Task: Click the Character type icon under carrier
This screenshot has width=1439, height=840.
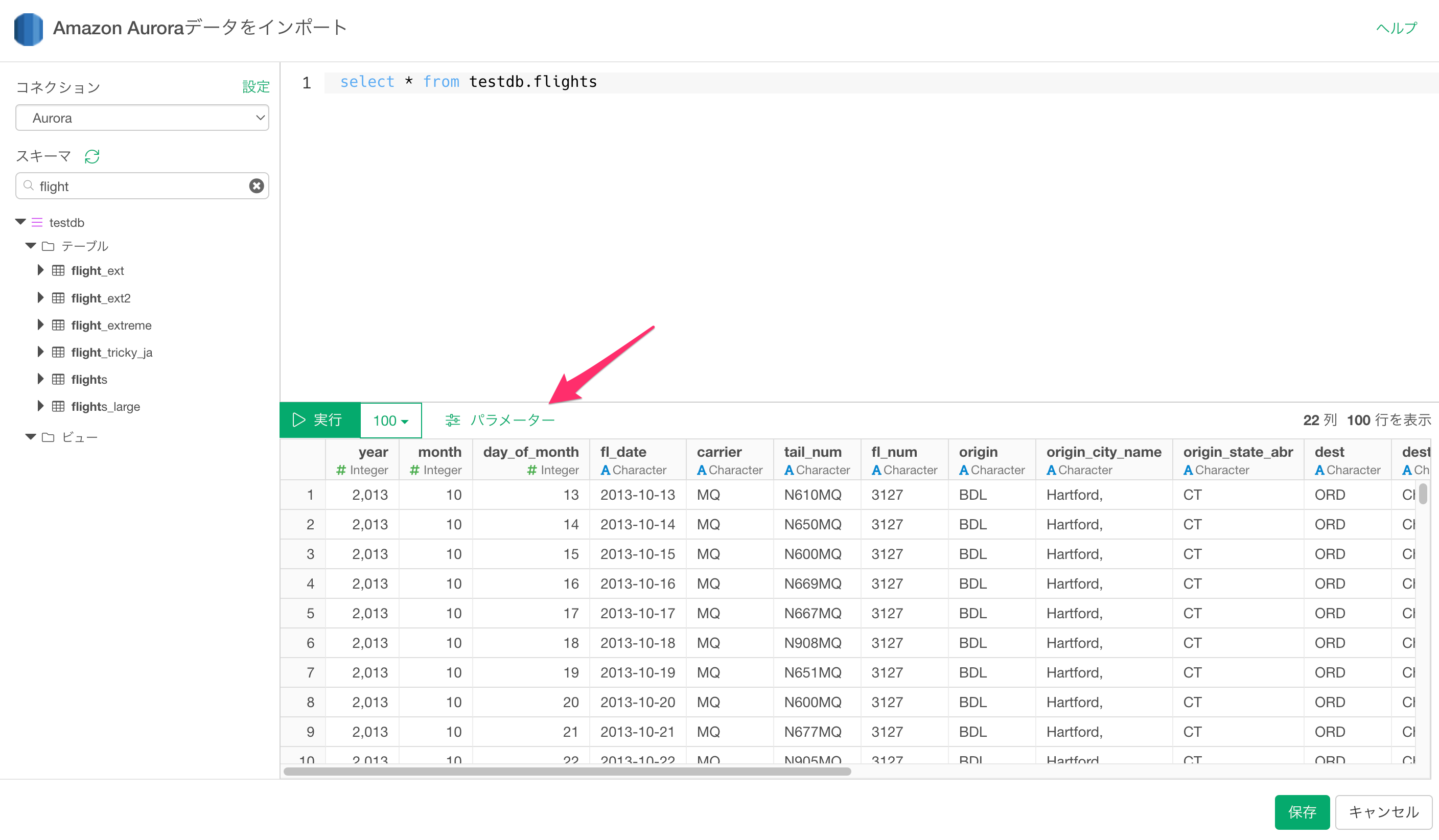Action: (702, 470)
